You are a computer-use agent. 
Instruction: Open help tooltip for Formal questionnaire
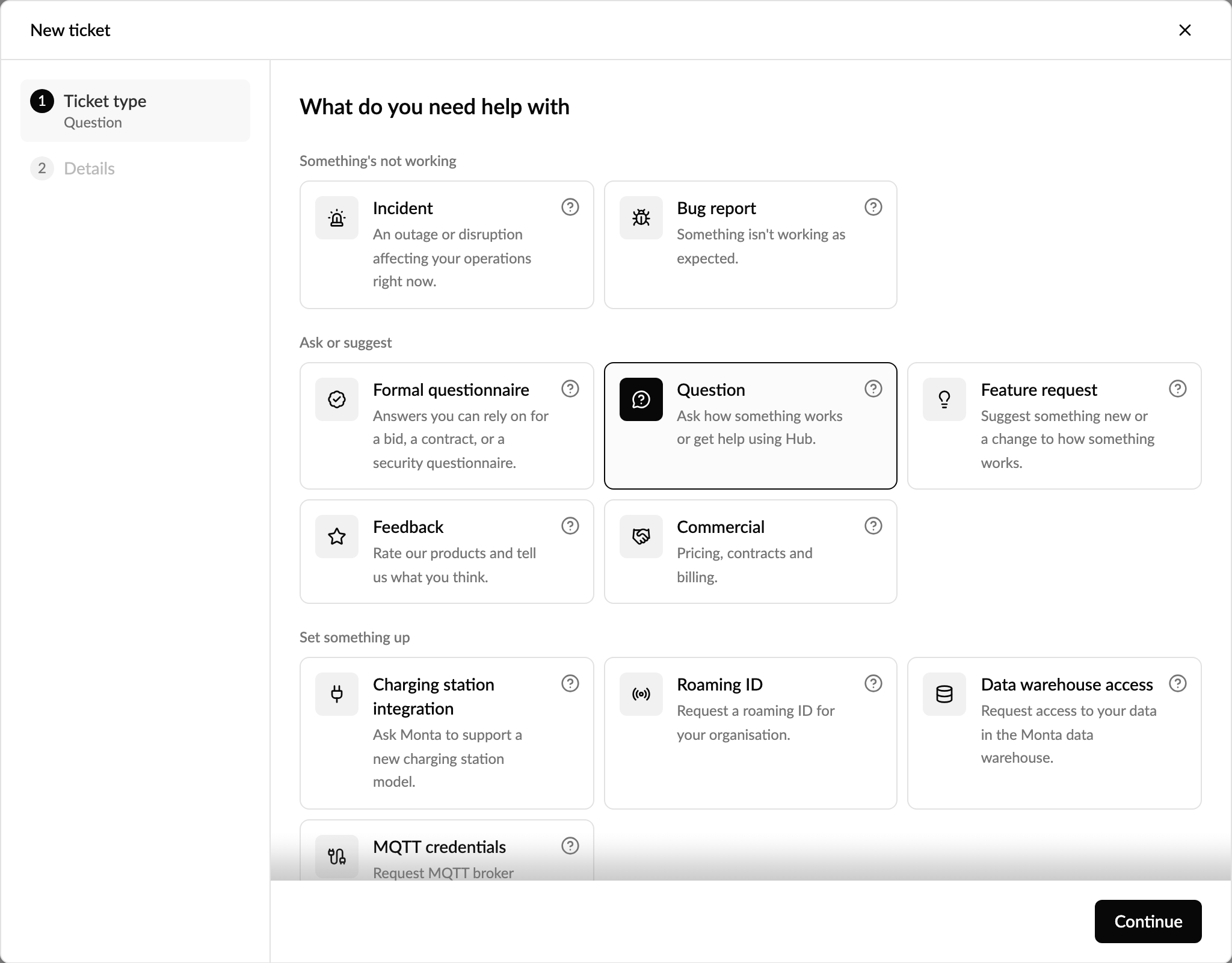tap(570, 389)
